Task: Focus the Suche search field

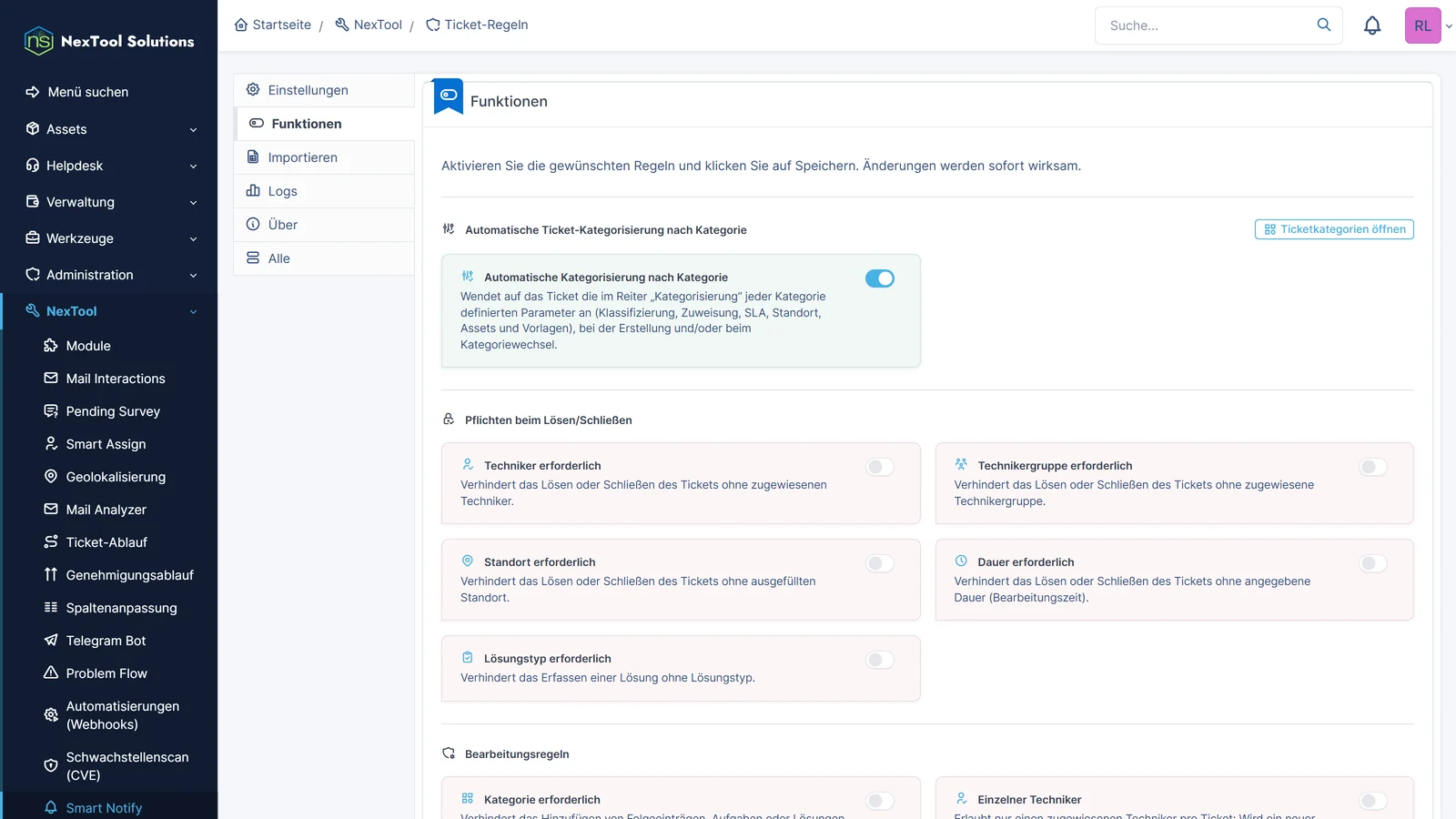Action: (x=1208, y=25)
